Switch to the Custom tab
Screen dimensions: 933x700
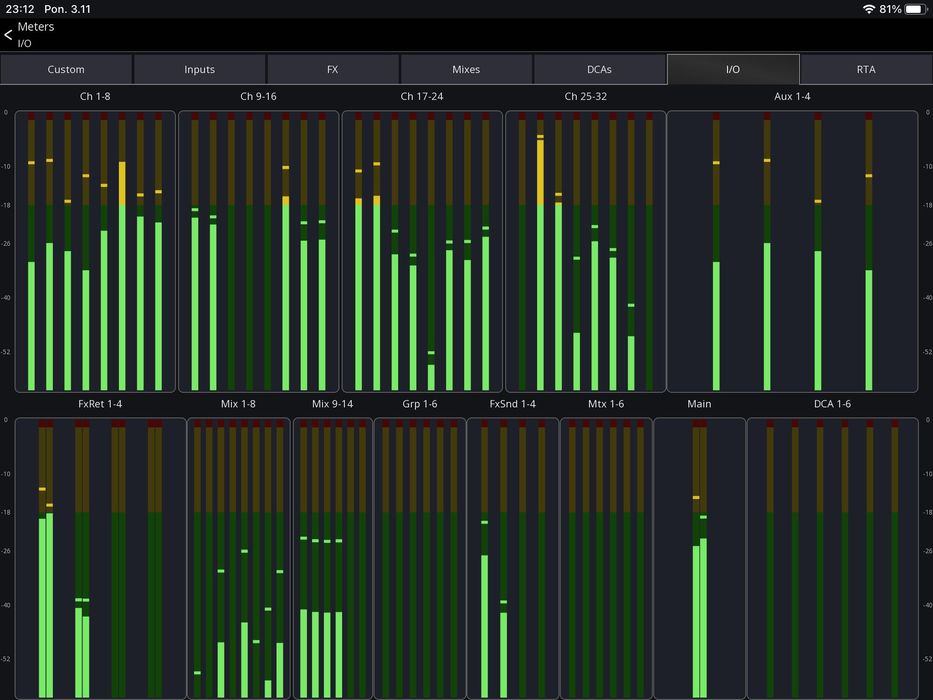click(66, 70)
